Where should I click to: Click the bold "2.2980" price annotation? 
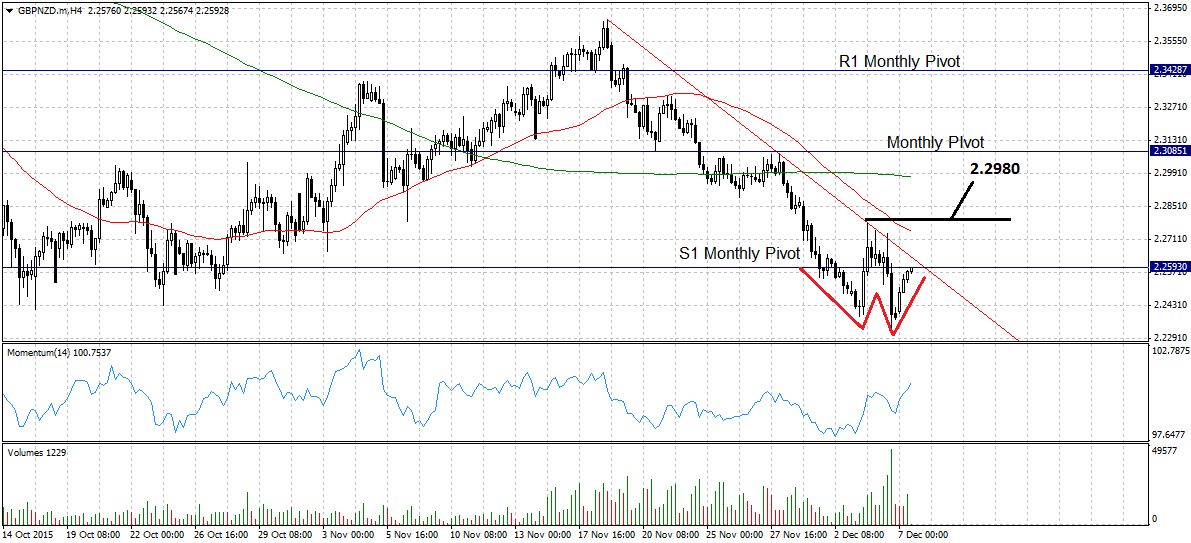click(x=994, y=169)
